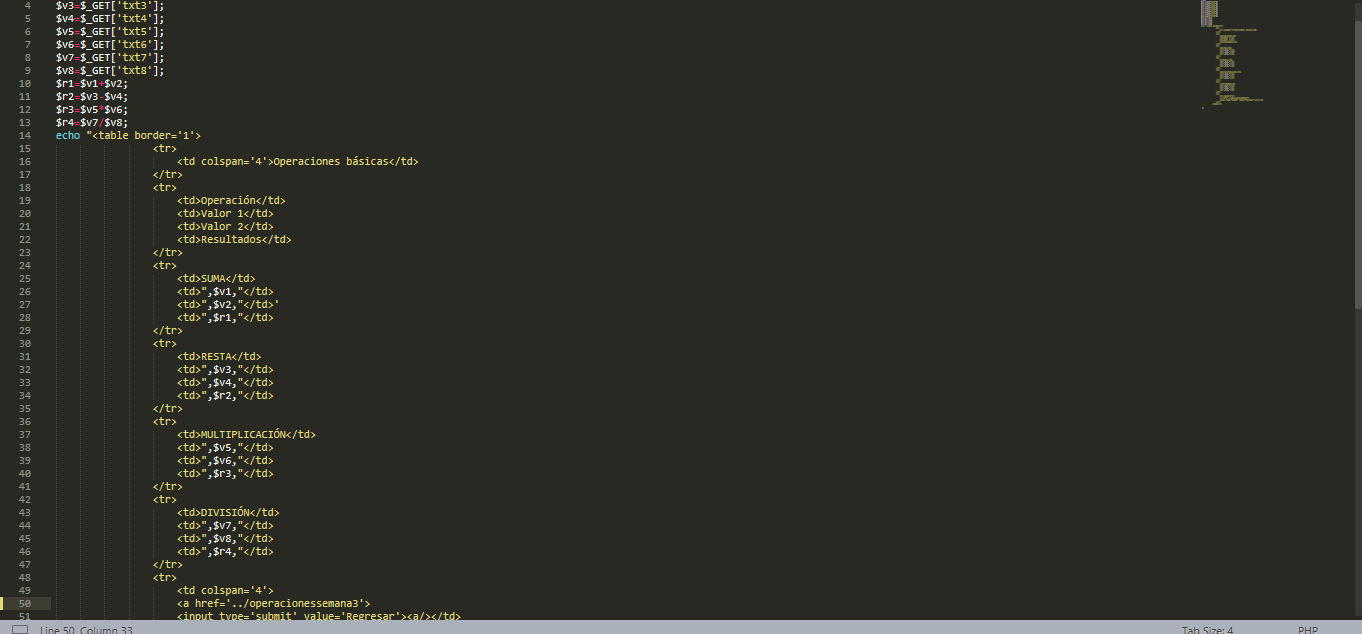Click the 'Operación' table cell text

tap(228, 200)
